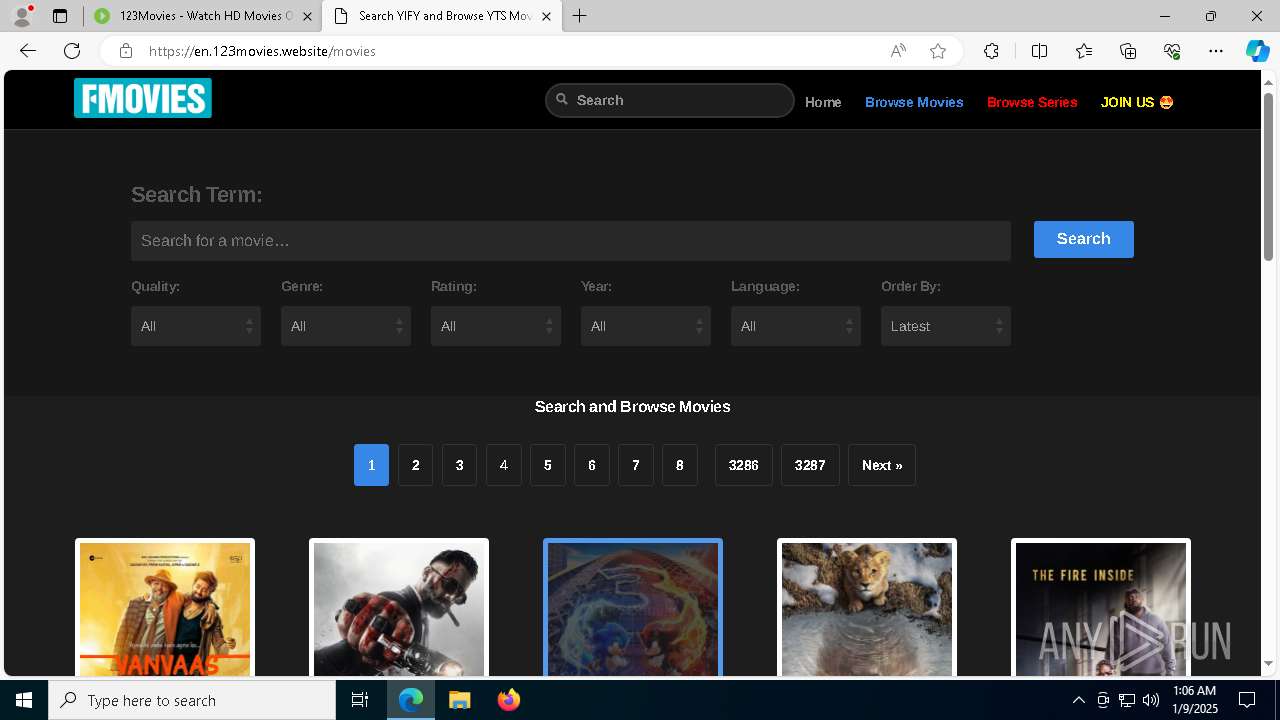Screen dimensions: 1280x720
Task: Open browser profile avatar icon
Action: 21,16
